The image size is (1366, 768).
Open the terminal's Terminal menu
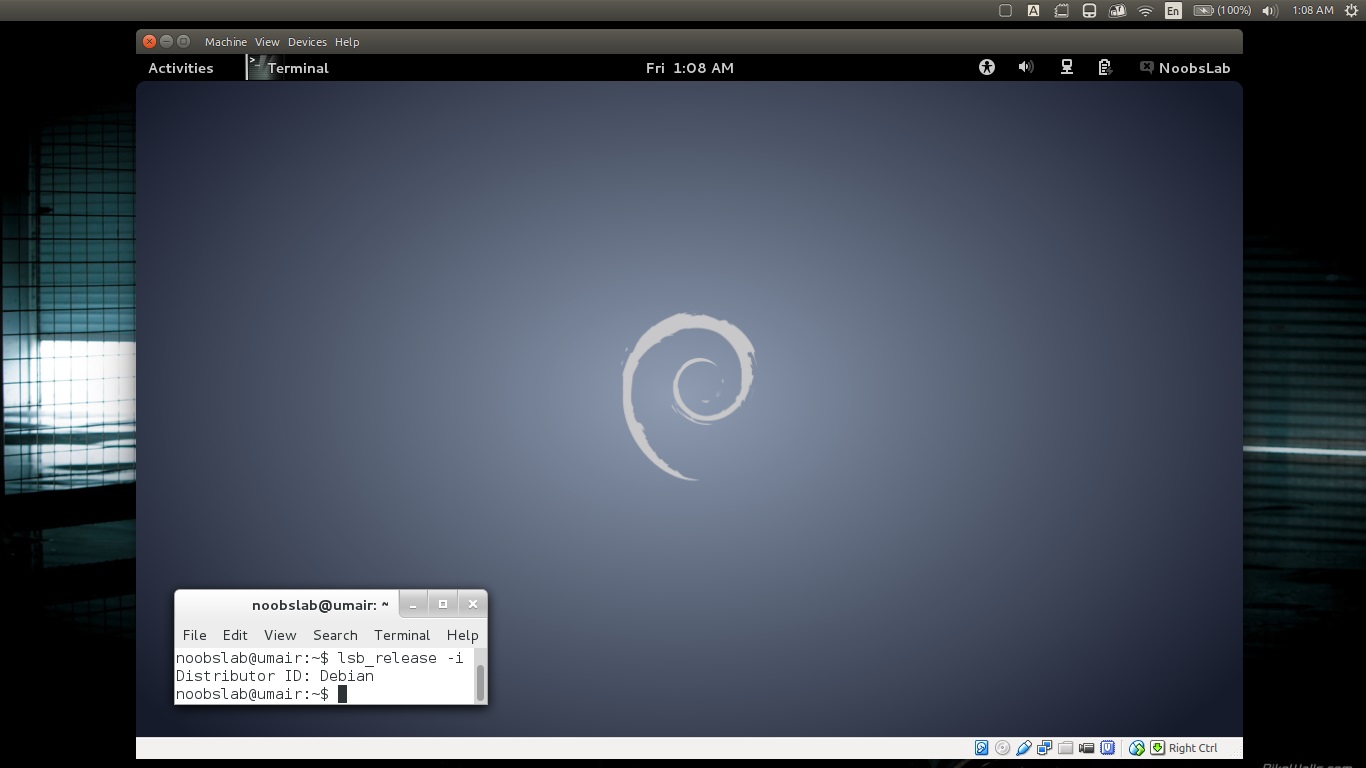click(x=402, y=635)
